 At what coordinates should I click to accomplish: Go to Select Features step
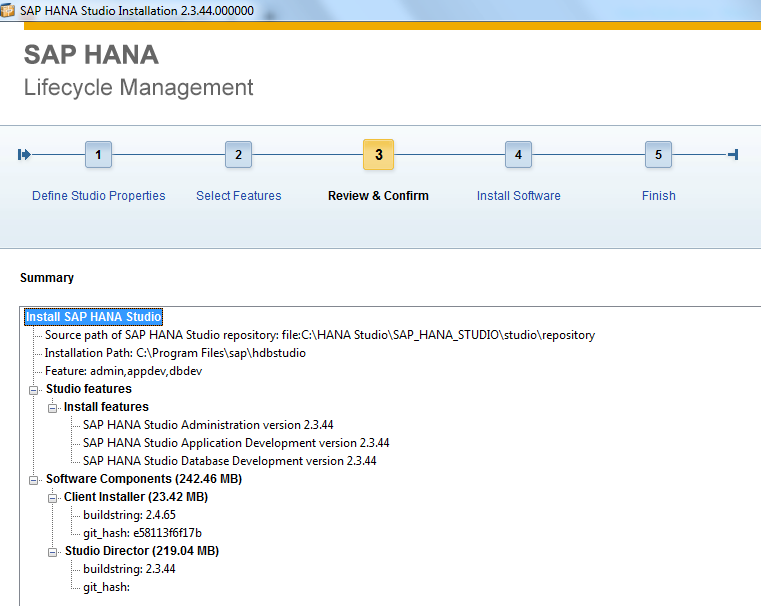pyautogui.click(x=238, y=196)
